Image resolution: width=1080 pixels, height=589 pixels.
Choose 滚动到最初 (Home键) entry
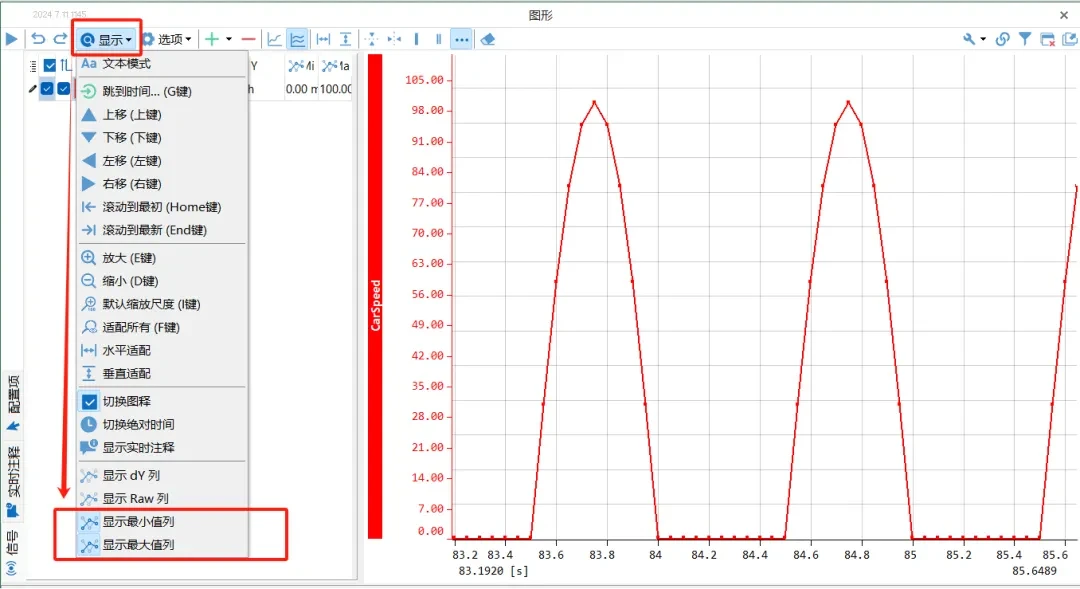coord(163,207)
